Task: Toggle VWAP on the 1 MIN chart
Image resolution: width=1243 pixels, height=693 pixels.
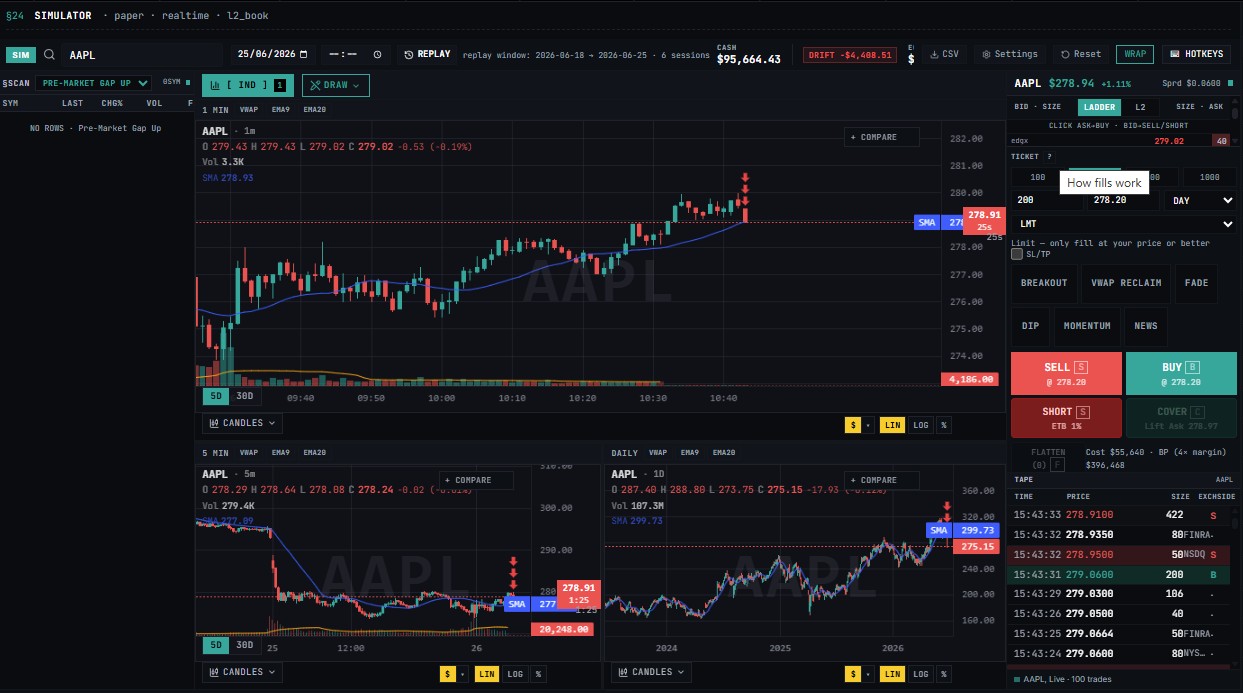Action: [x=250, y=109]
